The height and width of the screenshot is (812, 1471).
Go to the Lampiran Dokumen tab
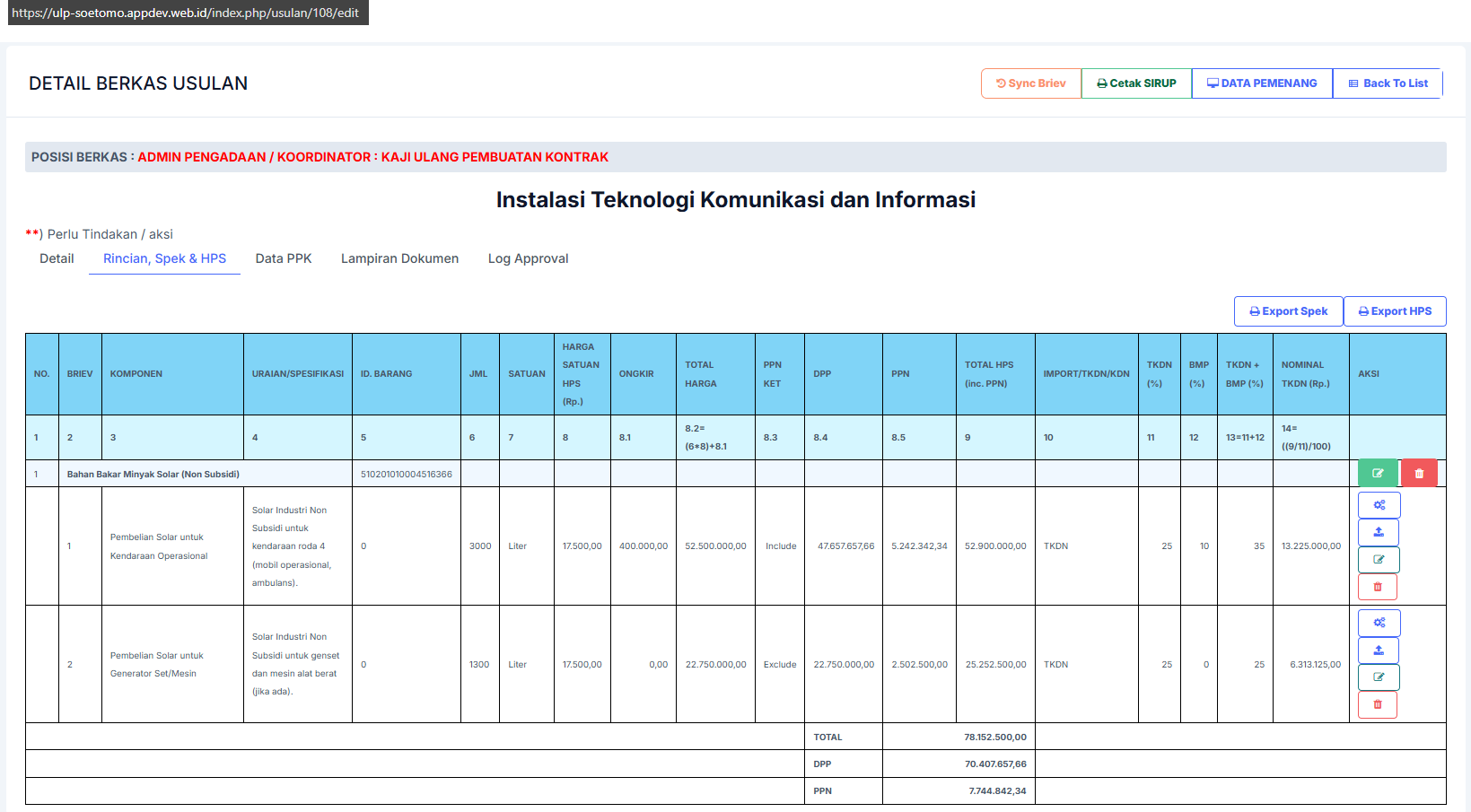[399, 258]
